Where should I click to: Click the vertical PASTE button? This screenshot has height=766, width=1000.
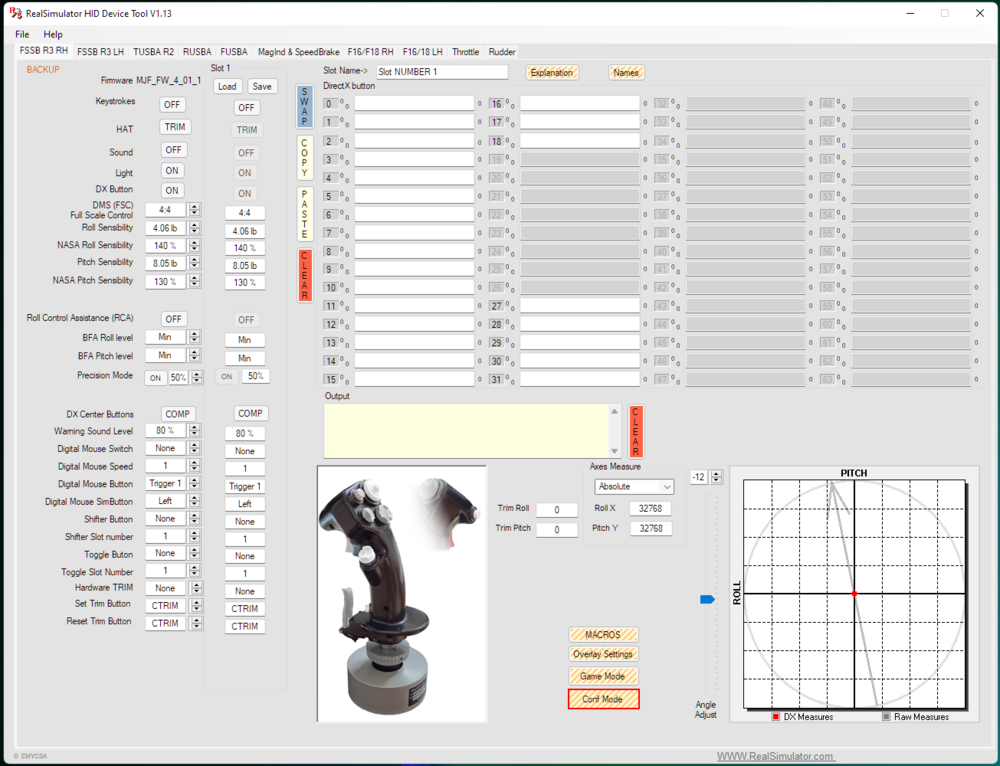click(x=305, y=213)
